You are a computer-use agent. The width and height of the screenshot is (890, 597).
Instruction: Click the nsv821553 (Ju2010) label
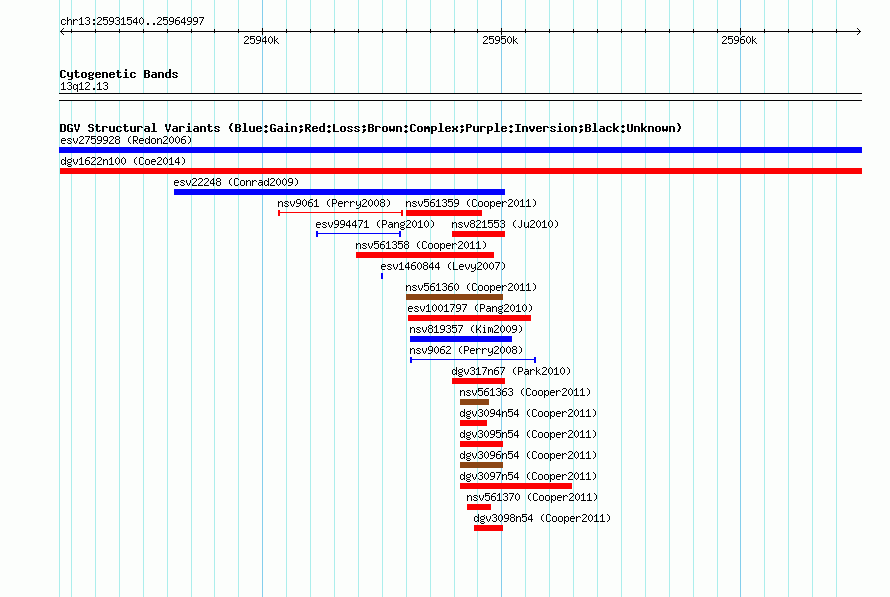pyautogui.click(x=505, y=224)
